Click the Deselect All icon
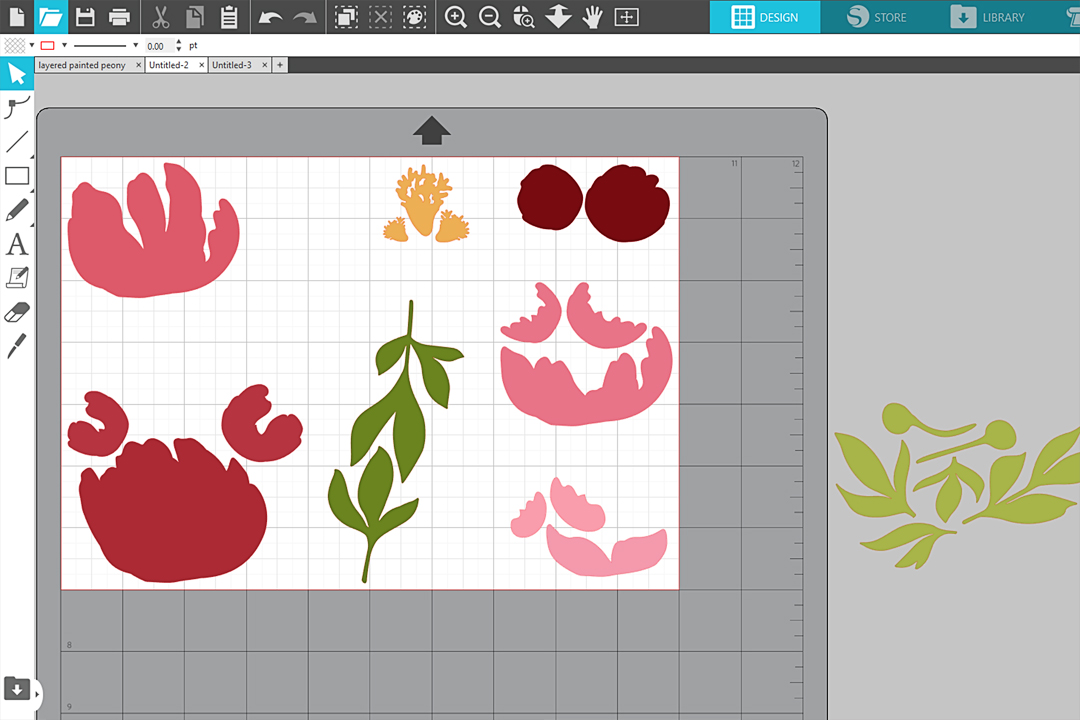The height and width of the screenshot is (720, 1080). coord(380,17)
